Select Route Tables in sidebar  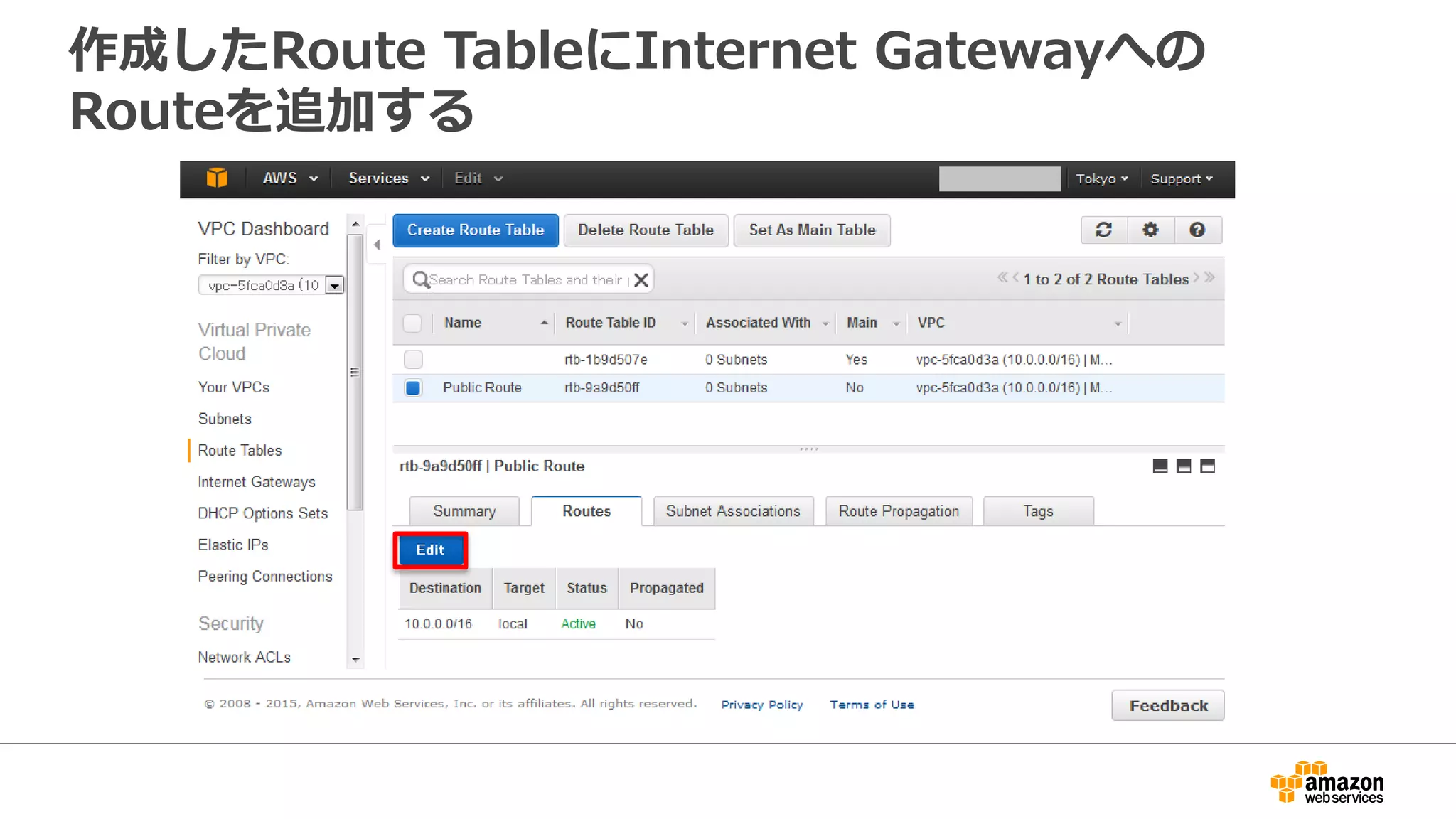point(240,451)
